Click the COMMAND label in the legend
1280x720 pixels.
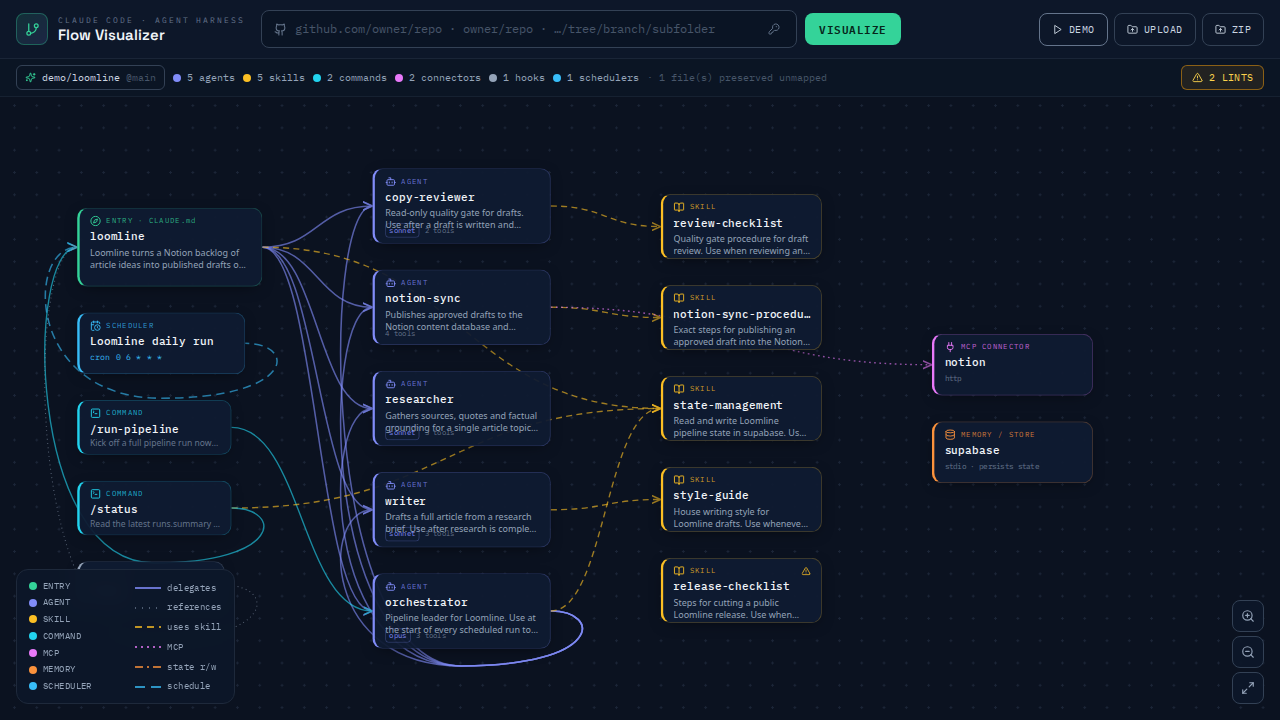click(62, 636)
